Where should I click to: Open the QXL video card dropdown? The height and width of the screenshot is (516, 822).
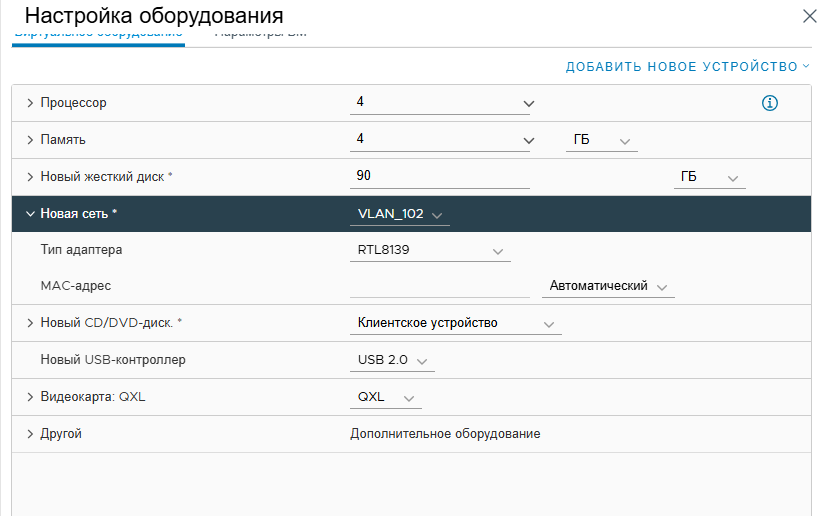point(386,397)
